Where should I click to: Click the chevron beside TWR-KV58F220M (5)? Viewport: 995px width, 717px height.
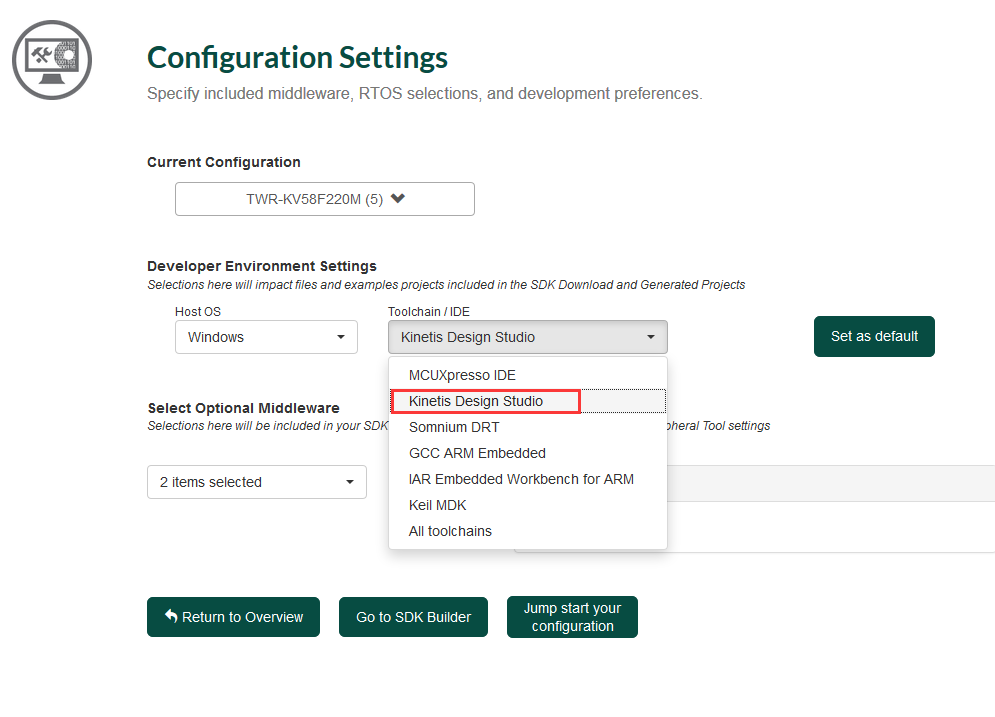tap(398, 198)
